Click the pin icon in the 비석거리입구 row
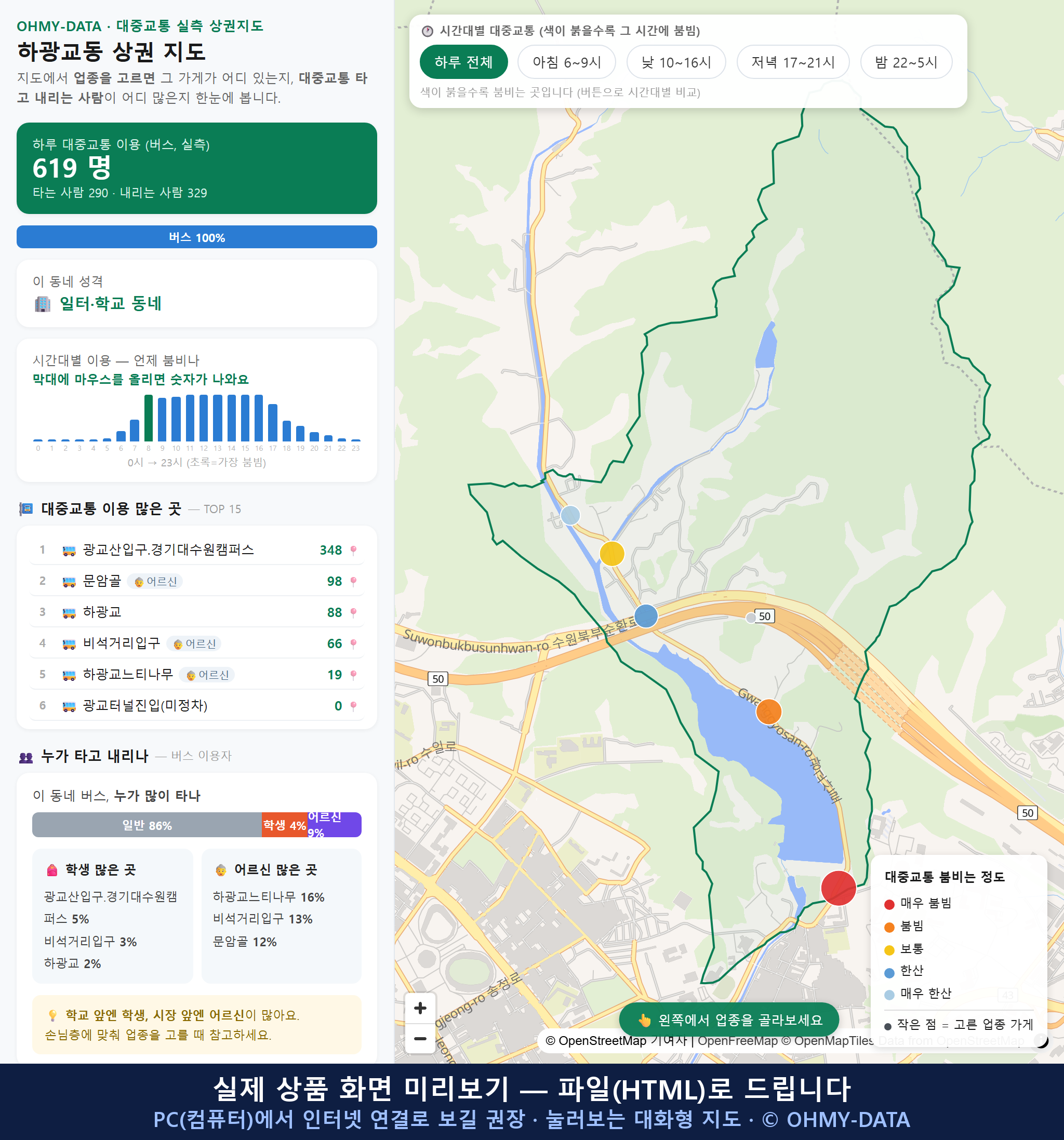 pos(353,643)
